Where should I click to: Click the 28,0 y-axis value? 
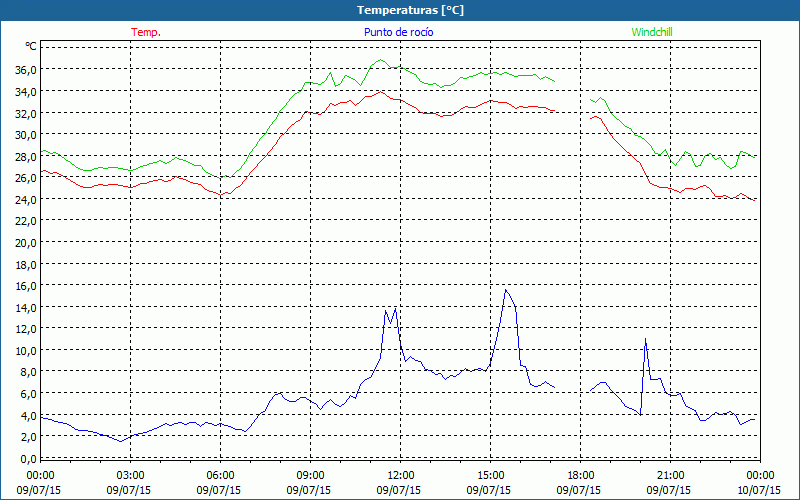tap(25, 157)
